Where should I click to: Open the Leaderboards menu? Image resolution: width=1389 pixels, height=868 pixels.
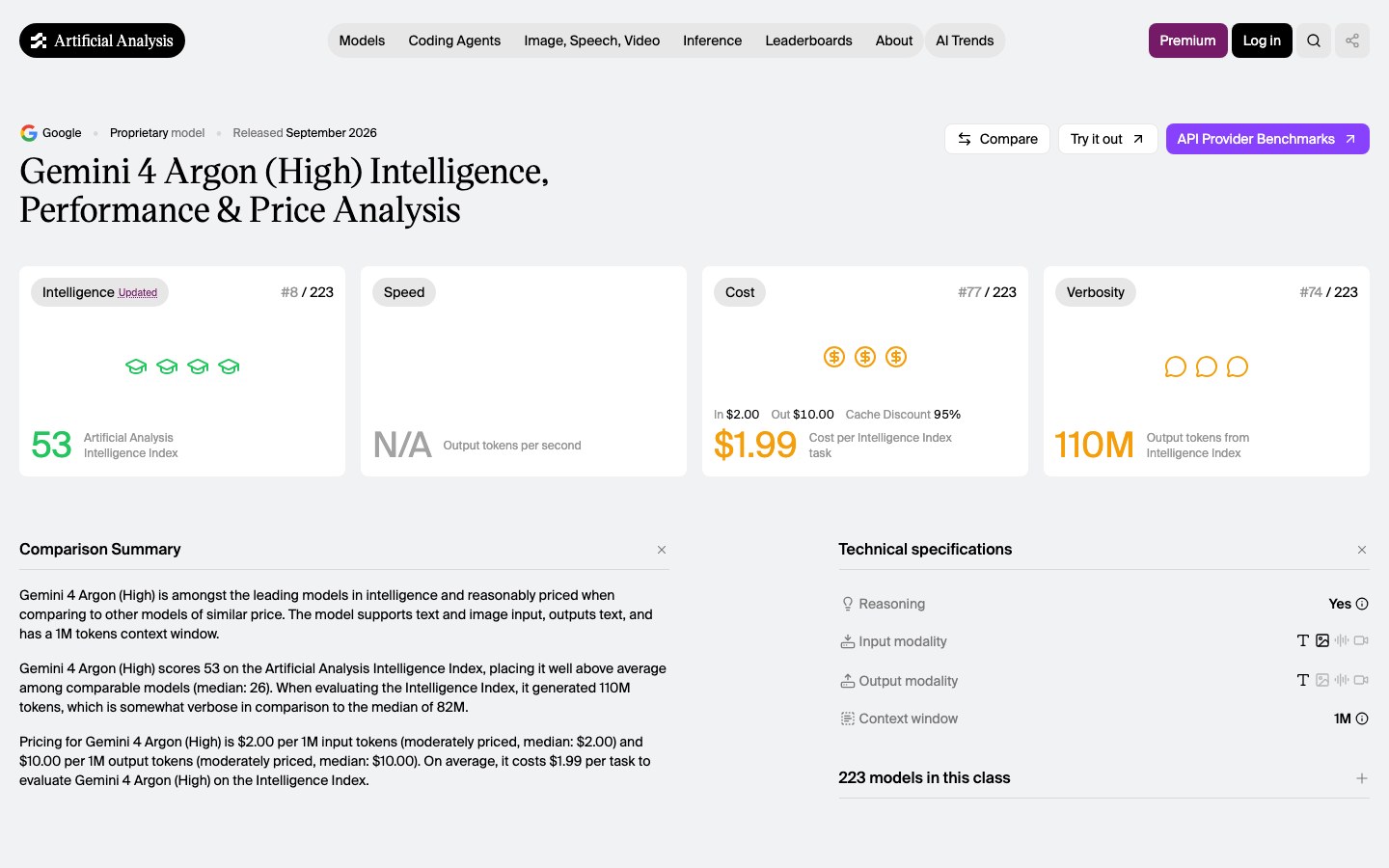click(808, 41)
